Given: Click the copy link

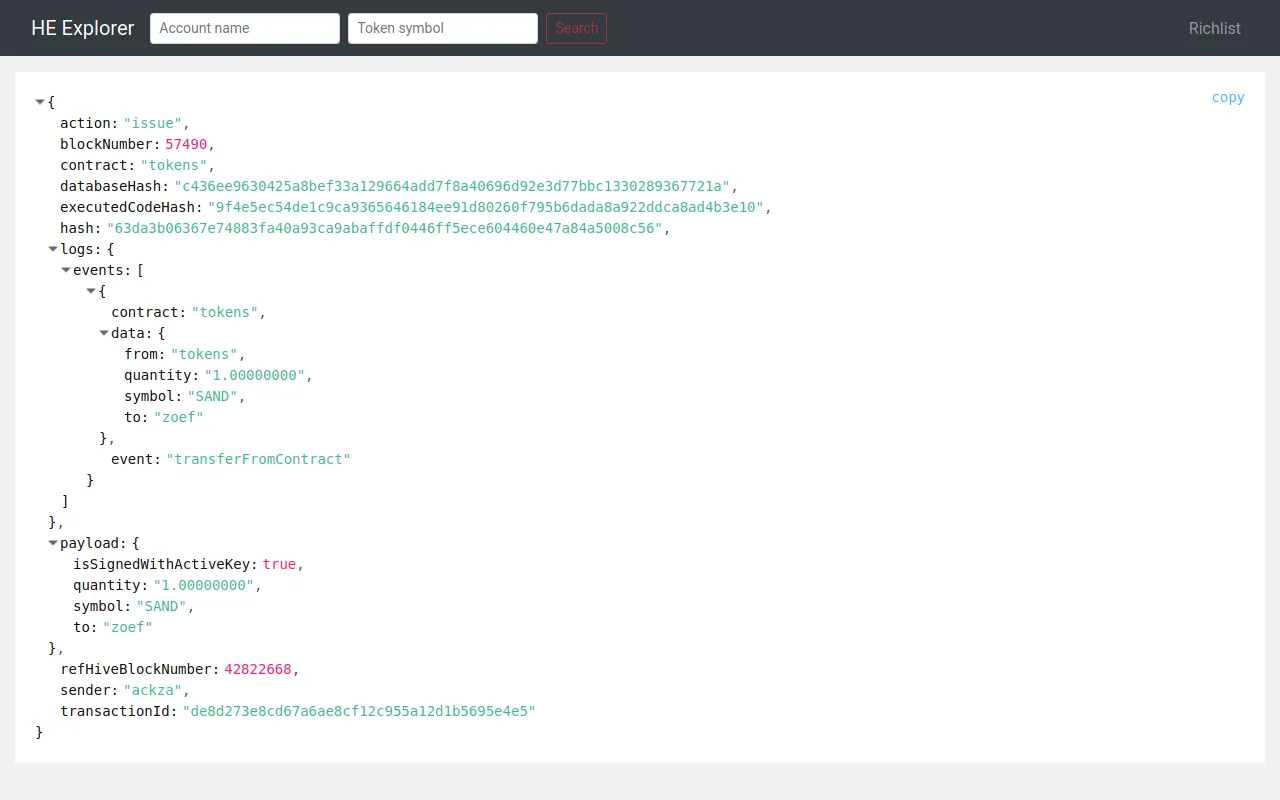Looking at the screenshot, I should 1228,97.
